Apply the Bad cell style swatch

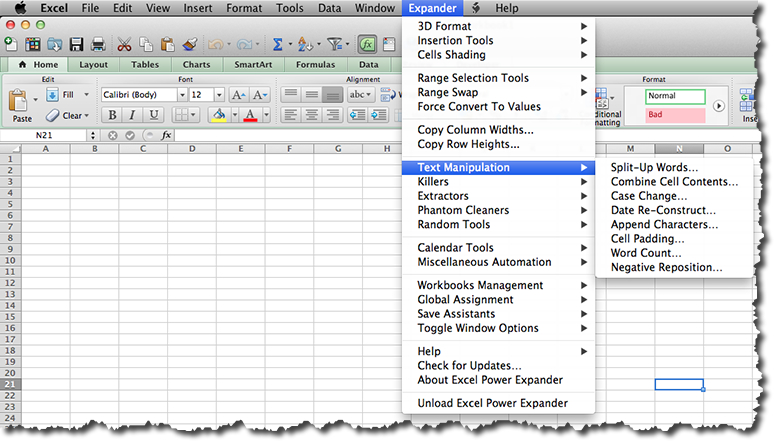coord(675,115)
